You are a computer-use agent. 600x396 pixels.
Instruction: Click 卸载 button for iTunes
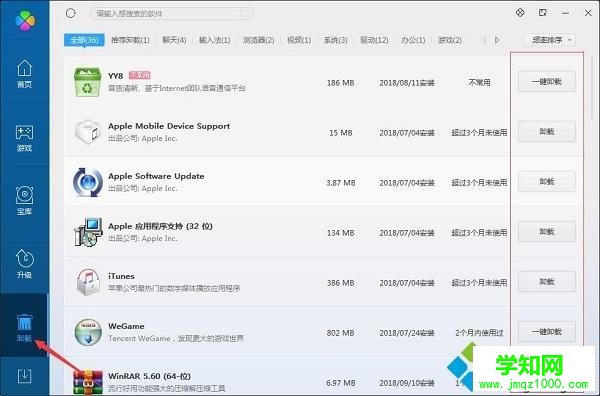(547, 282)
